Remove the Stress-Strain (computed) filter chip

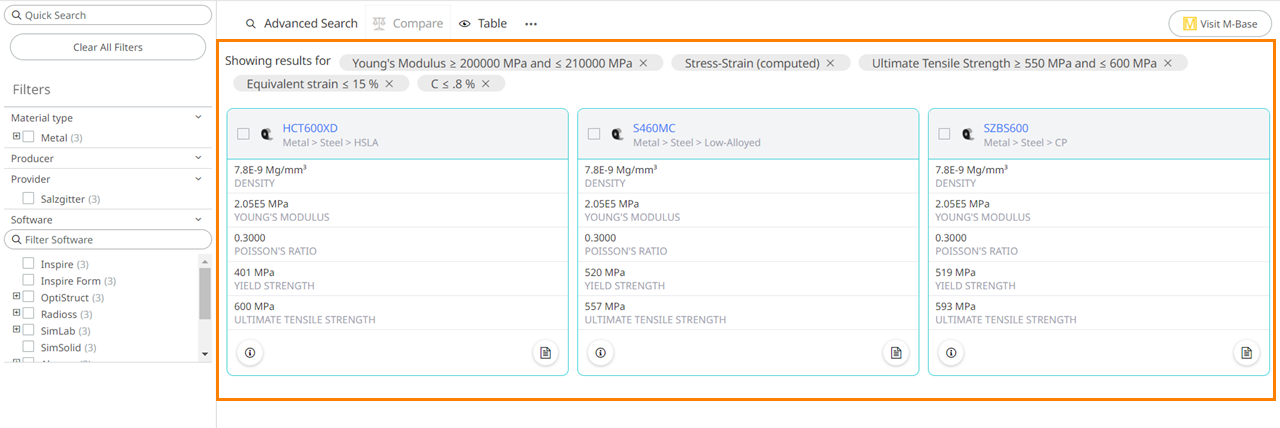830,63
